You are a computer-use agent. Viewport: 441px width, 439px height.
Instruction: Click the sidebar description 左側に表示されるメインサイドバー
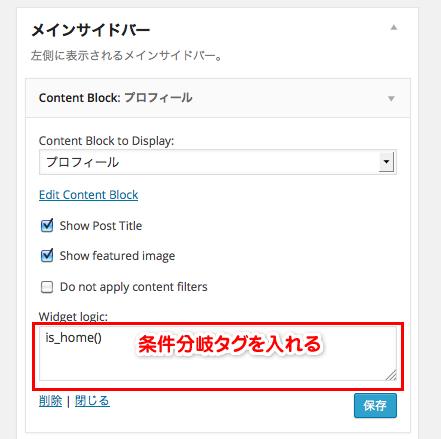pyautogui.click(x=127, y=55)
